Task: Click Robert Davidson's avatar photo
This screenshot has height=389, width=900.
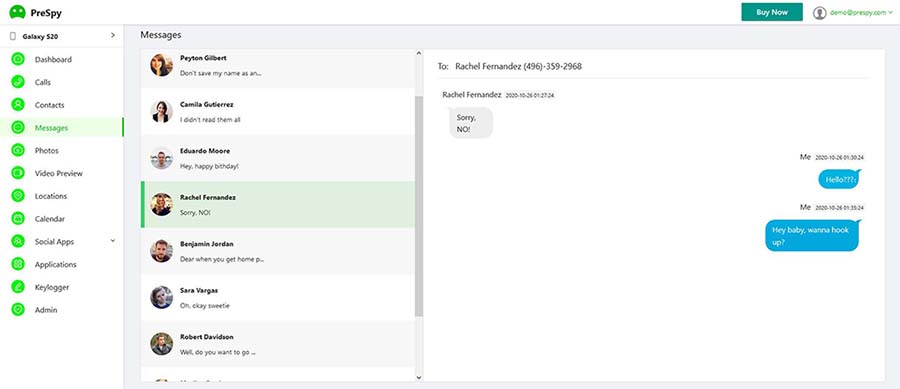Action: pos(161,344)
